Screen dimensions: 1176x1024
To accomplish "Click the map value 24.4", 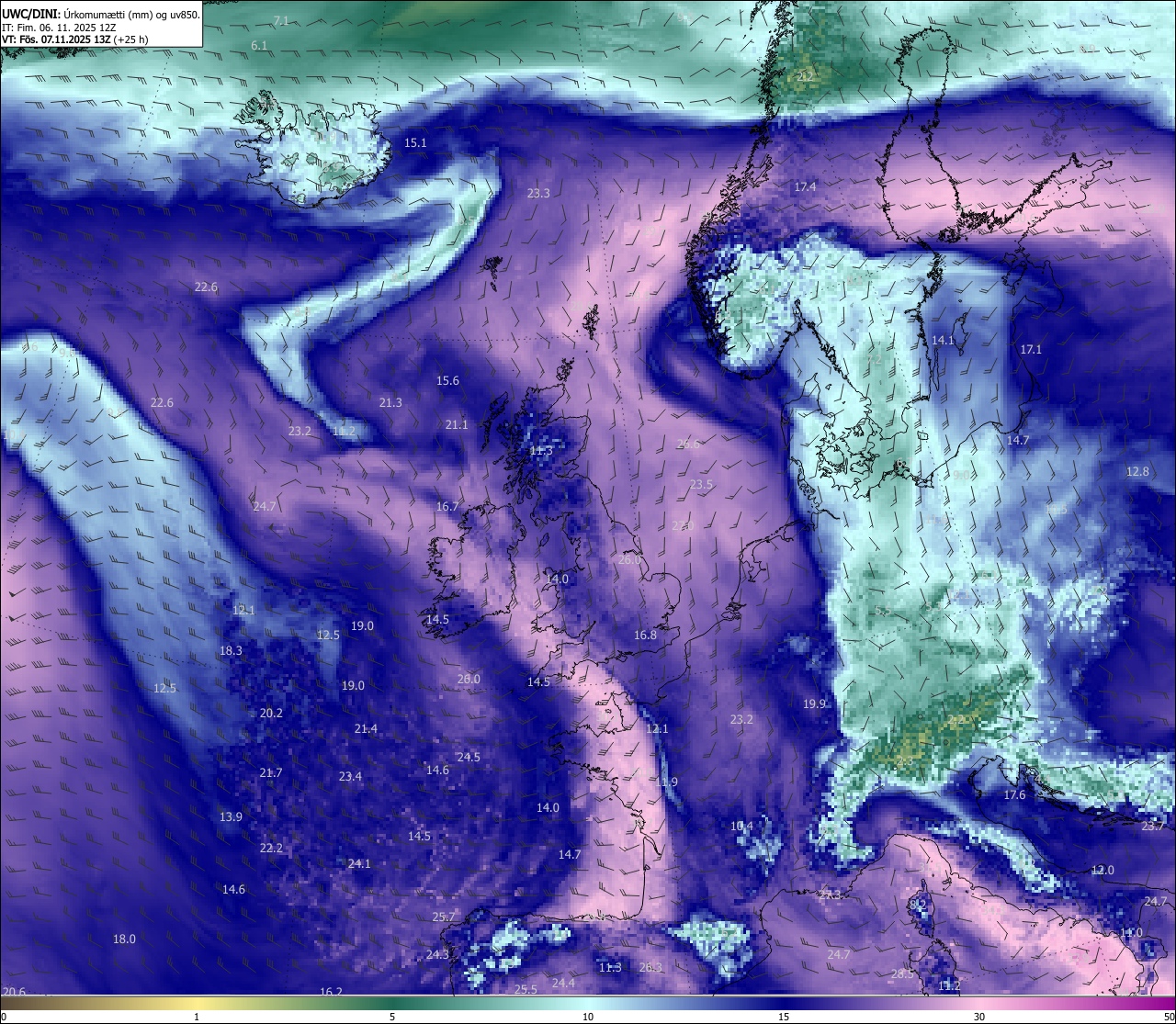I will coord(563,983).
